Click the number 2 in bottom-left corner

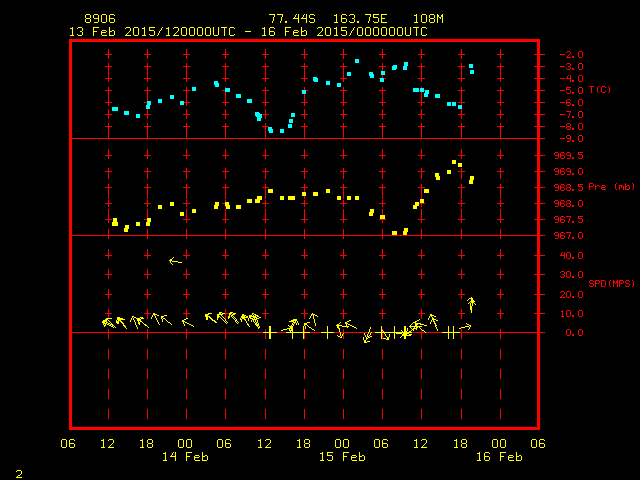coord(19,474)
